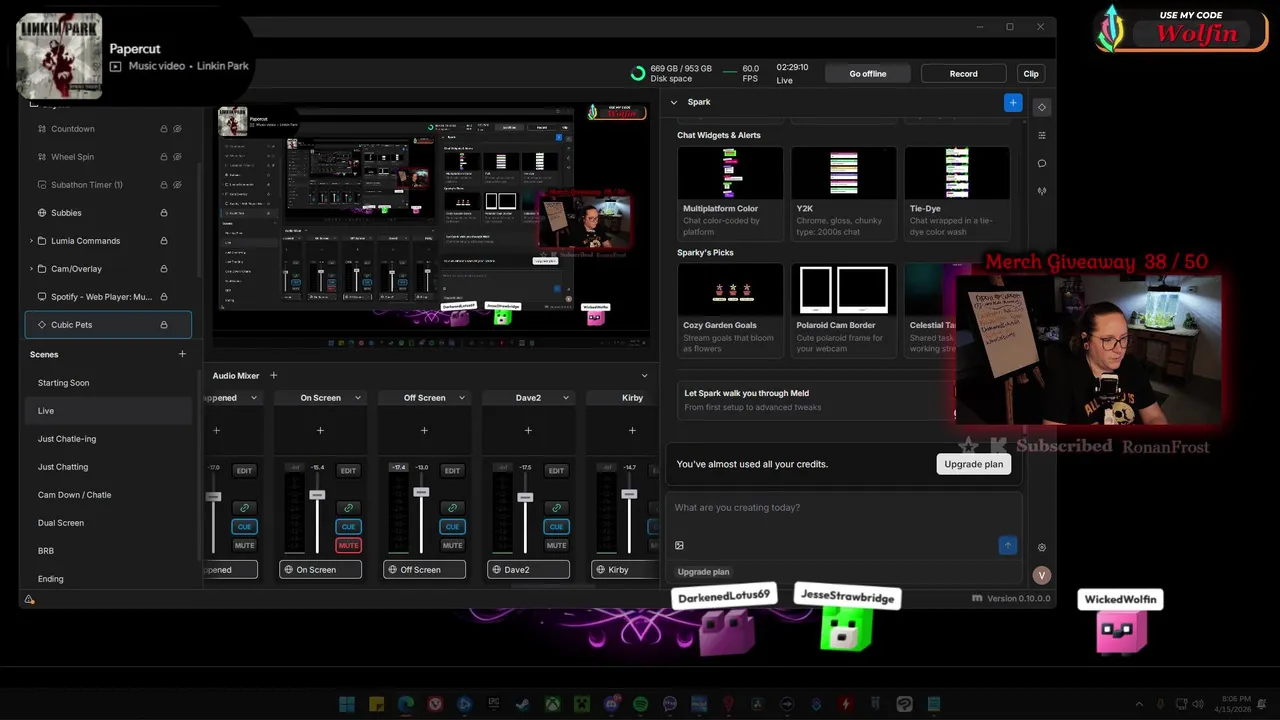Toggle visibility of Wheel Spin layer
Screen dimensions: 1280x720
click(x=177, y=157)
